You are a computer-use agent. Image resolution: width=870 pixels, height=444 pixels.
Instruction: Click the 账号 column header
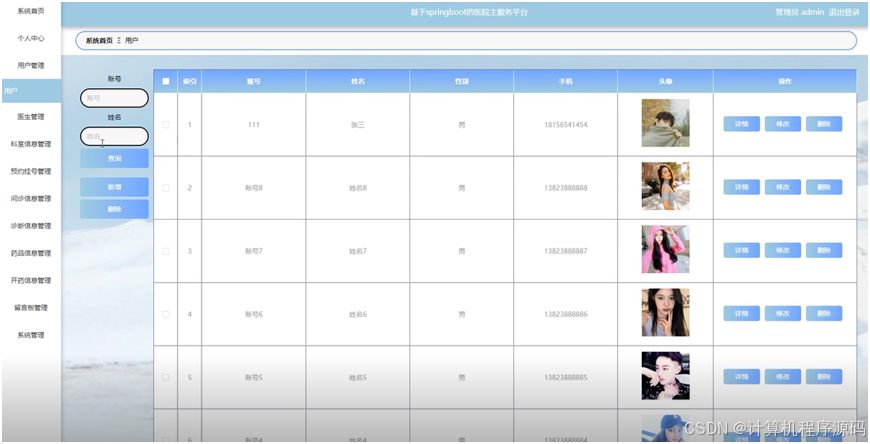(254, 81)
